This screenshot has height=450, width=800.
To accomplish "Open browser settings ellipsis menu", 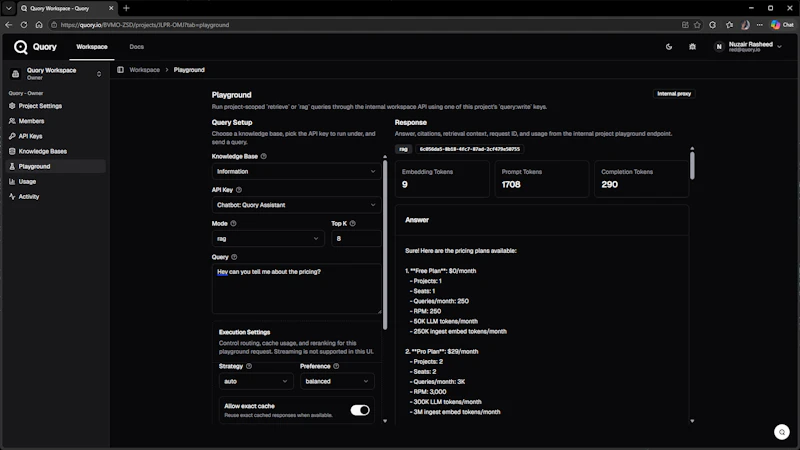I will pos(760,24).
